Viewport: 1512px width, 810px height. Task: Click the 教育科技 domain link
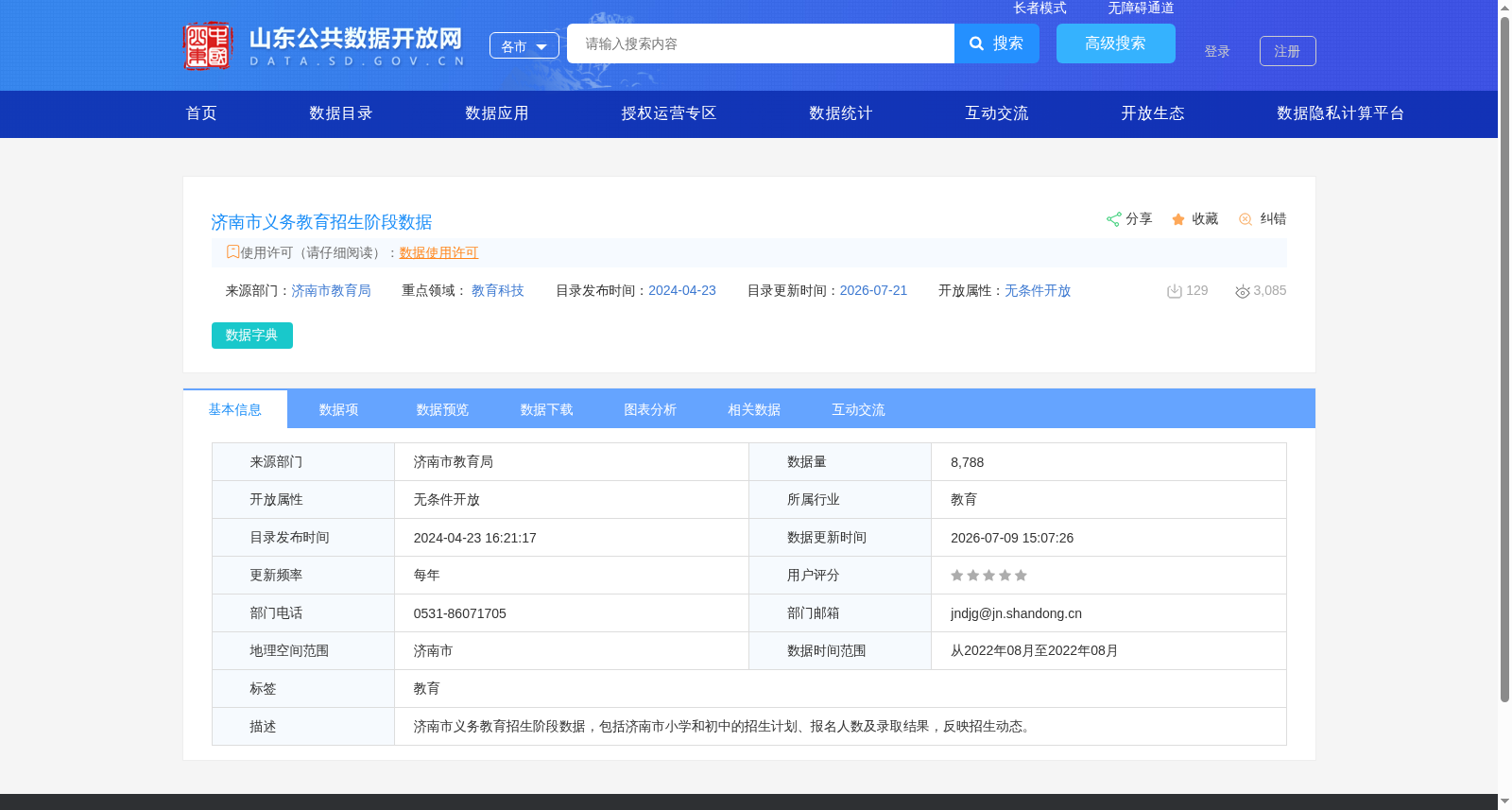pos(497,290)
